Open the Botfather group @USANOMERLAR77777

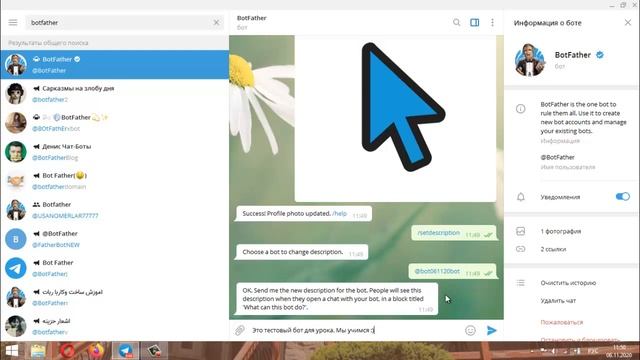coord(115,210)
